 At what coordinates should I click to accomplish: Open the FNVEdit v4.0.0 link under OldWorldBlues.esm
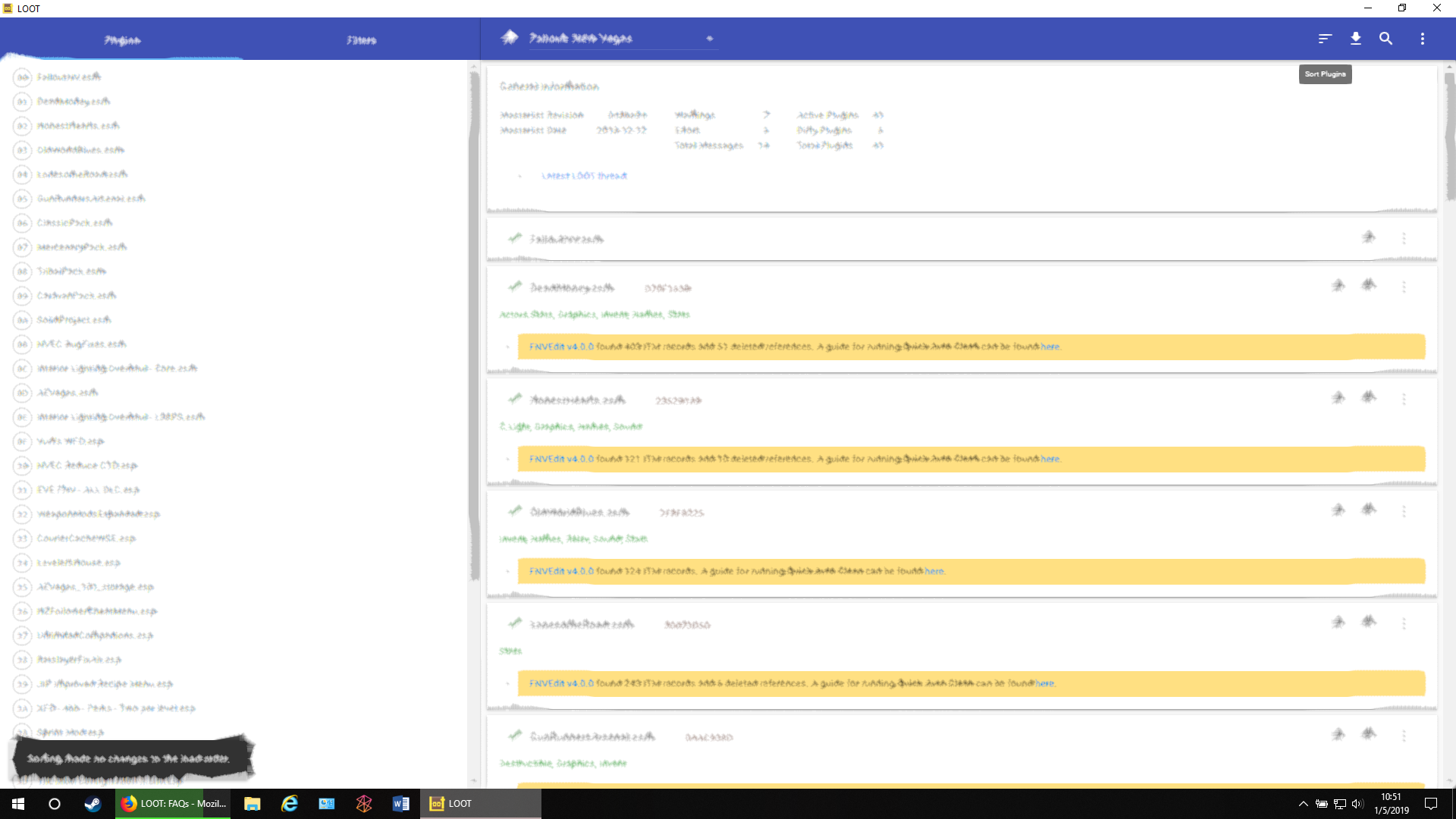pos(561,571)
